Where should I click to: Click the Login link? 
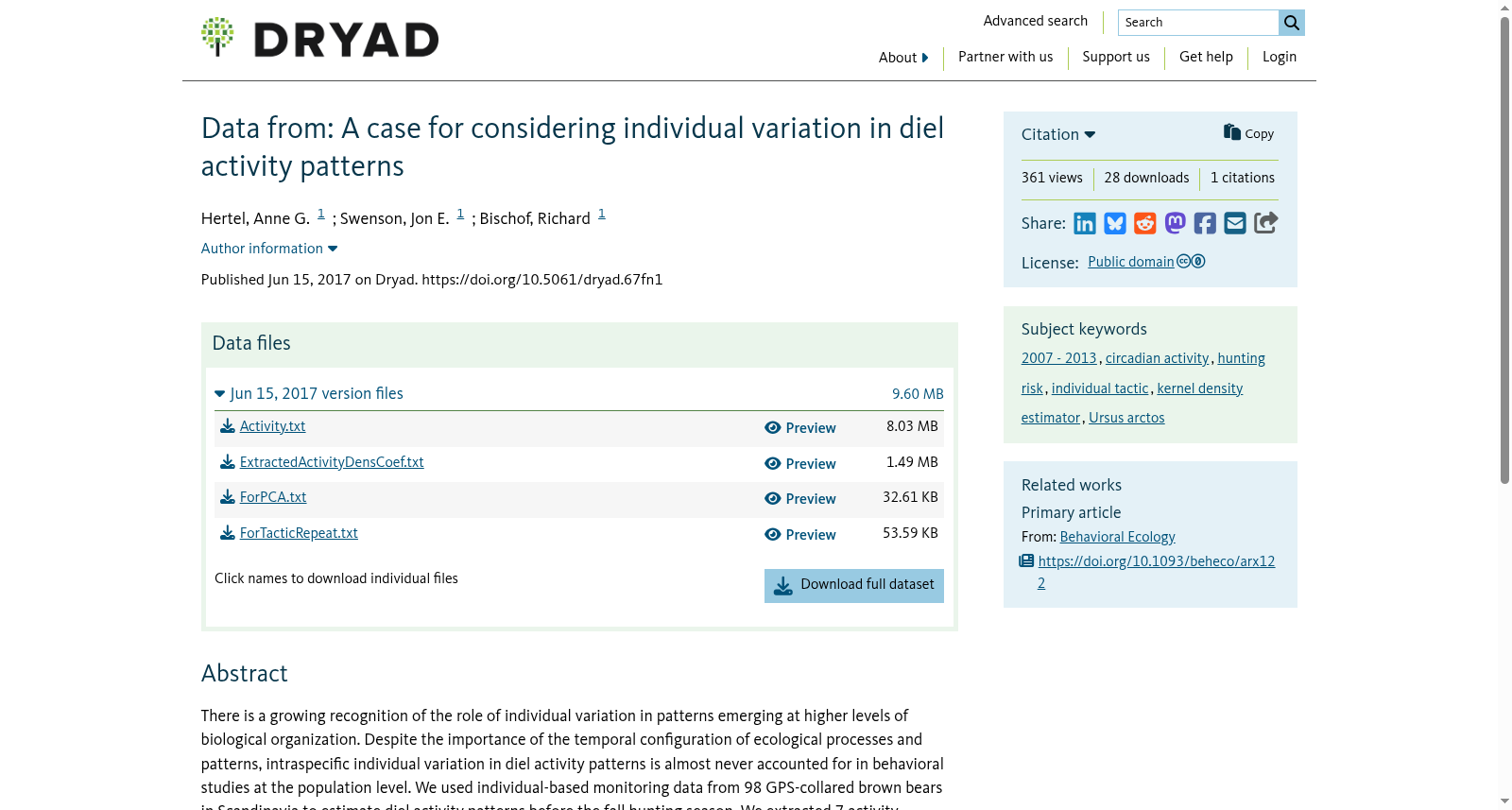pyautogui.click(x=1280, y=57)
